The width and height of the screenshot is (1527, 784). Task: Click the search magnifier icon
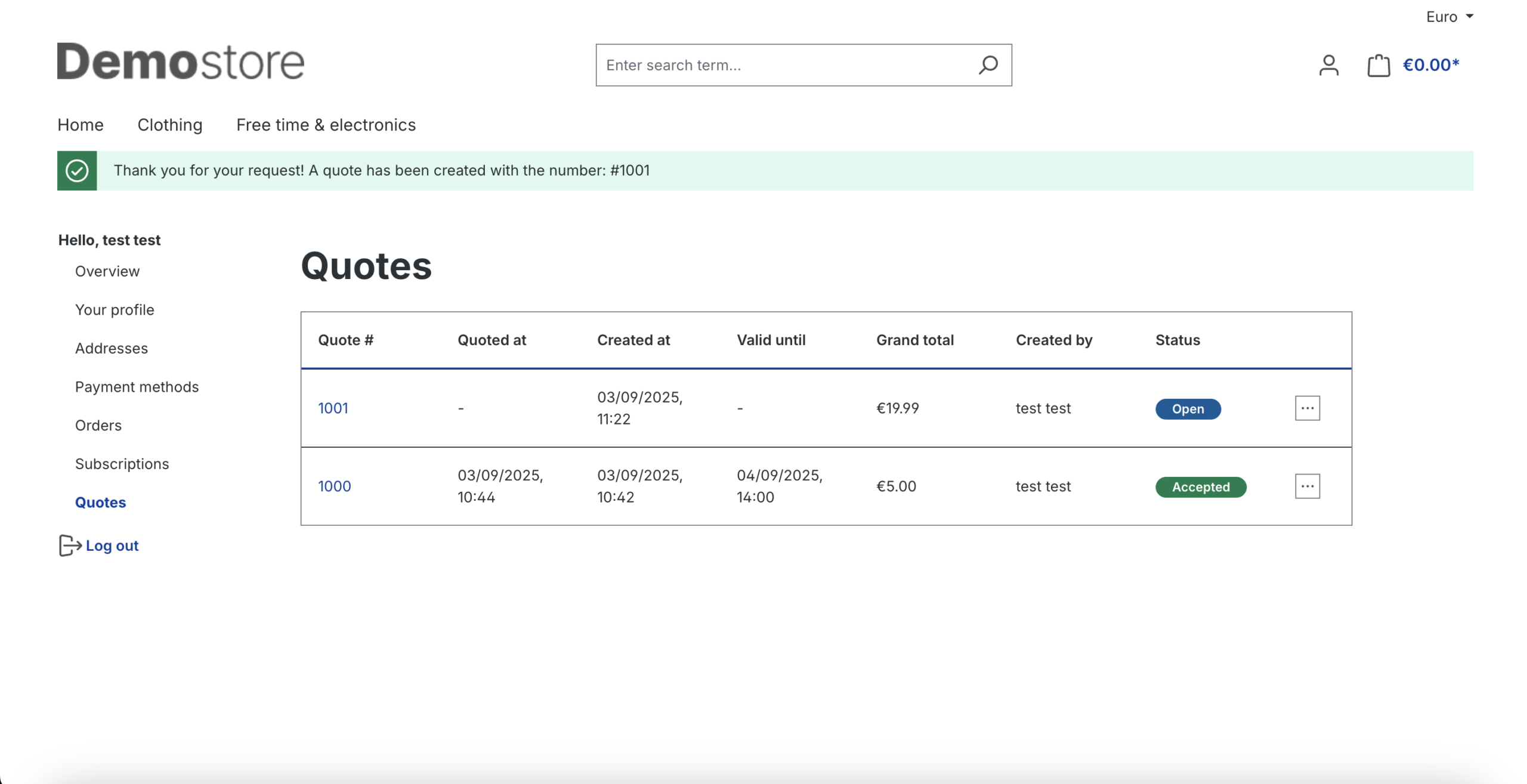[x=988, y=65]
